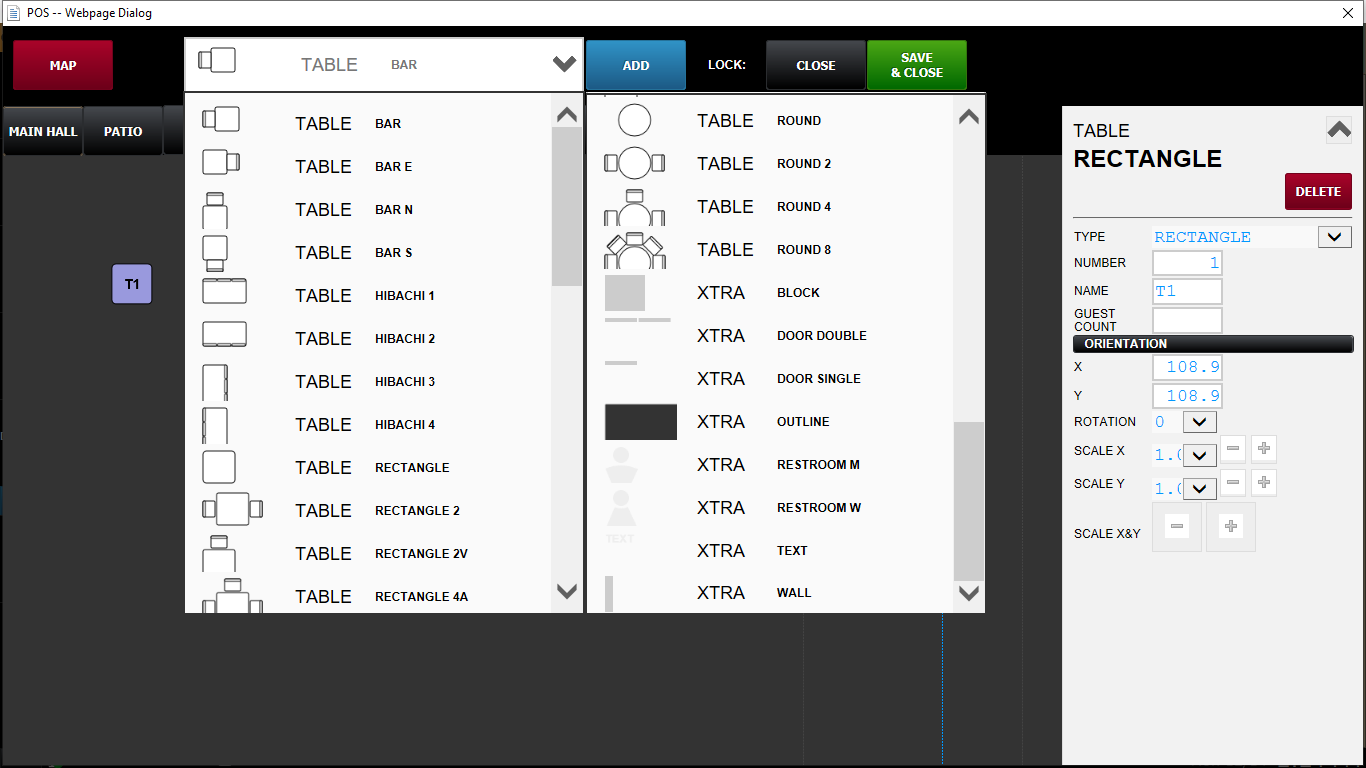The width and height of the screenshot is (1366, 768).
Task: Choose the Outline block icon
Action: coord(640,422)
